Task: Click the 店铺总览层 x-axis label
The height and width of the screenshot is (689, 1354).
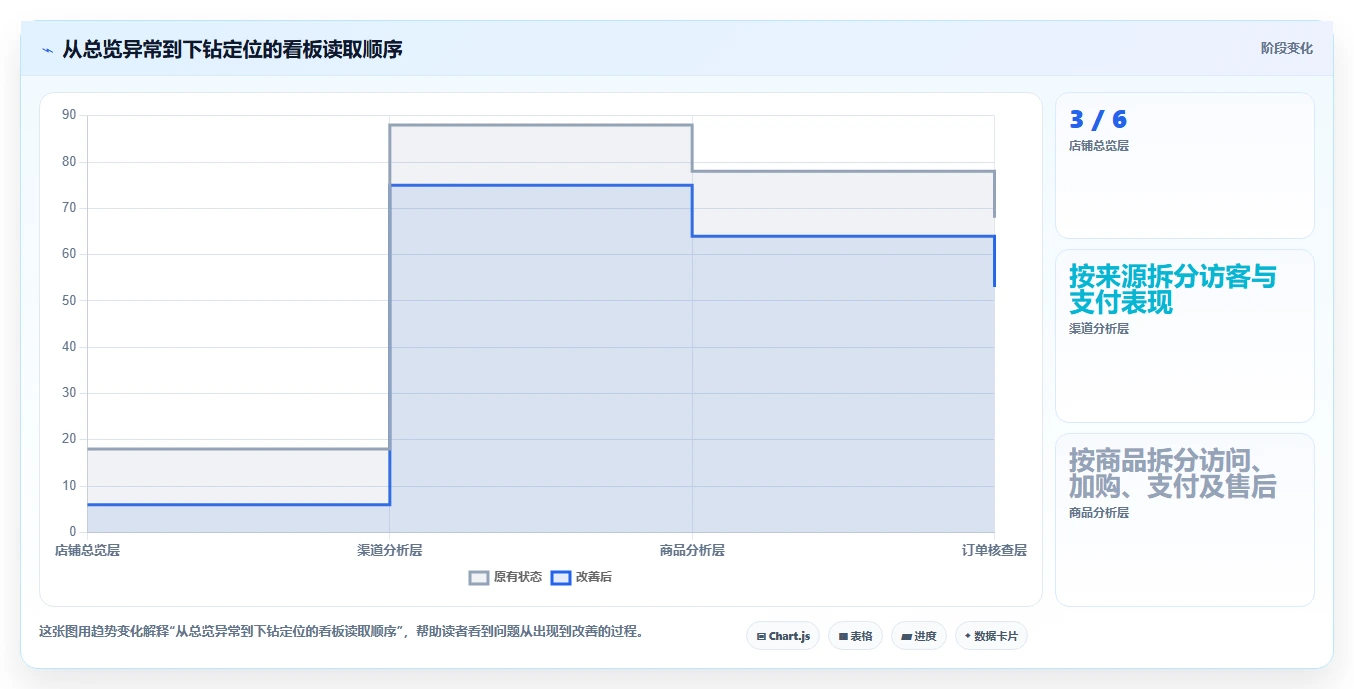Action: 87,550
